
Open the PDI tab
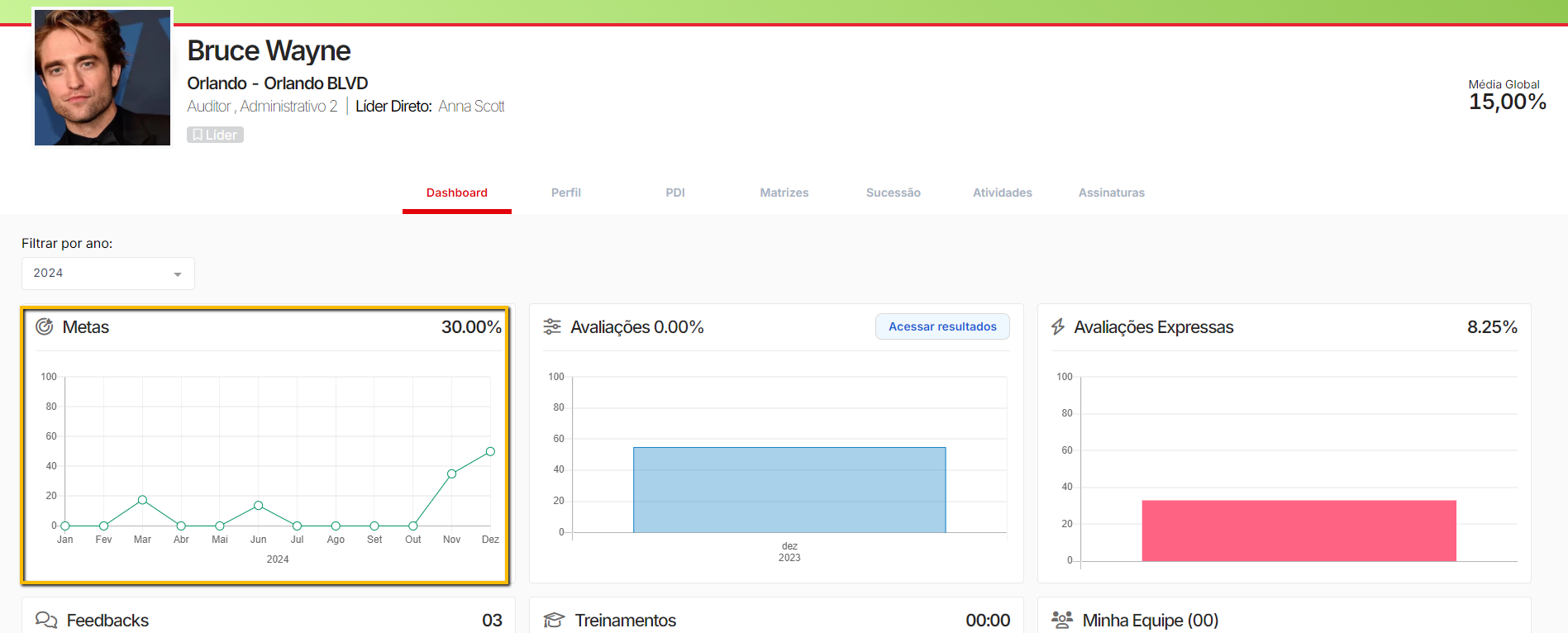click(x=675, y=193)
